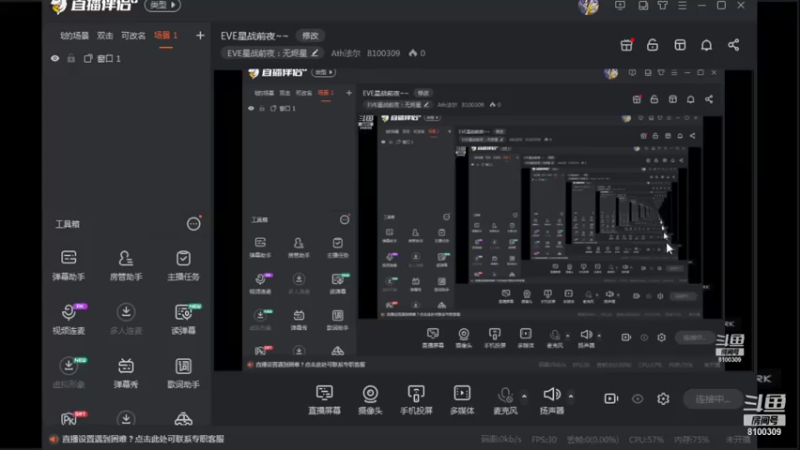Expand microphone options arrow
This screenshot has width=800, height=450.
point(524,396)
